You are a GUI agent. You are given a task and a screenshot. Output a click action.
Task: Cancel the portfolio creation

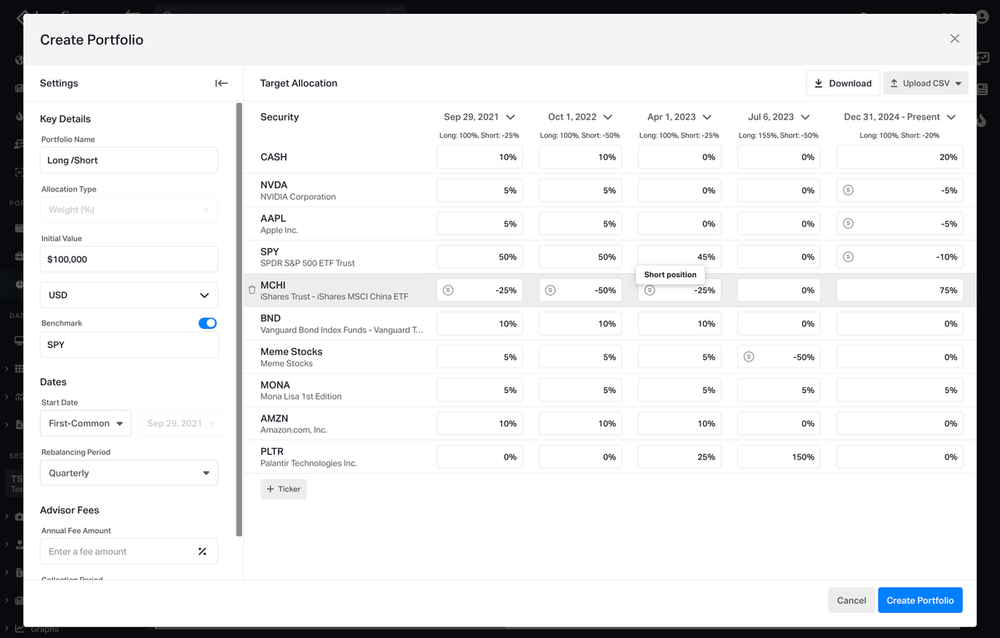tap(850, 600)
